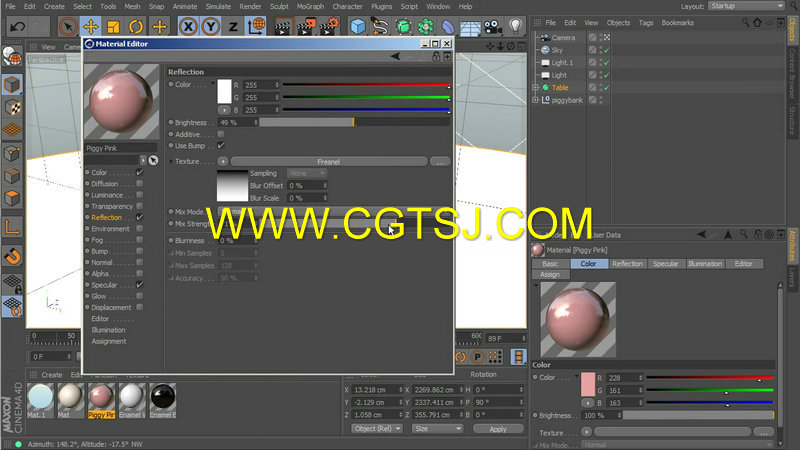This screenshot has height=450, width=800.
Task: Expand the Table object in Object Manager
Action: click(x=536, y=88)
